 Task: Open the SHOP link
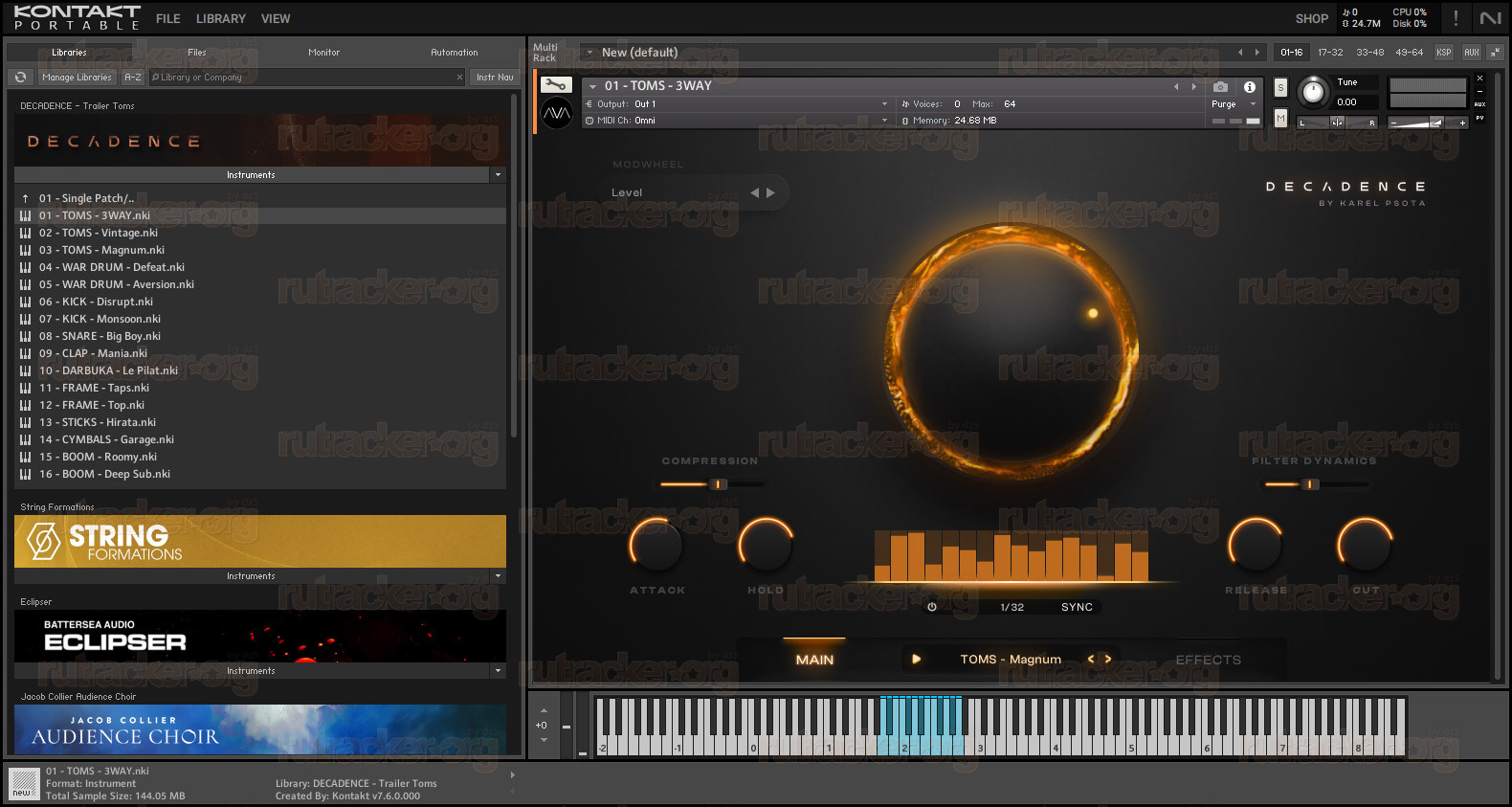pyautogui.click(x=1312, y=18)
